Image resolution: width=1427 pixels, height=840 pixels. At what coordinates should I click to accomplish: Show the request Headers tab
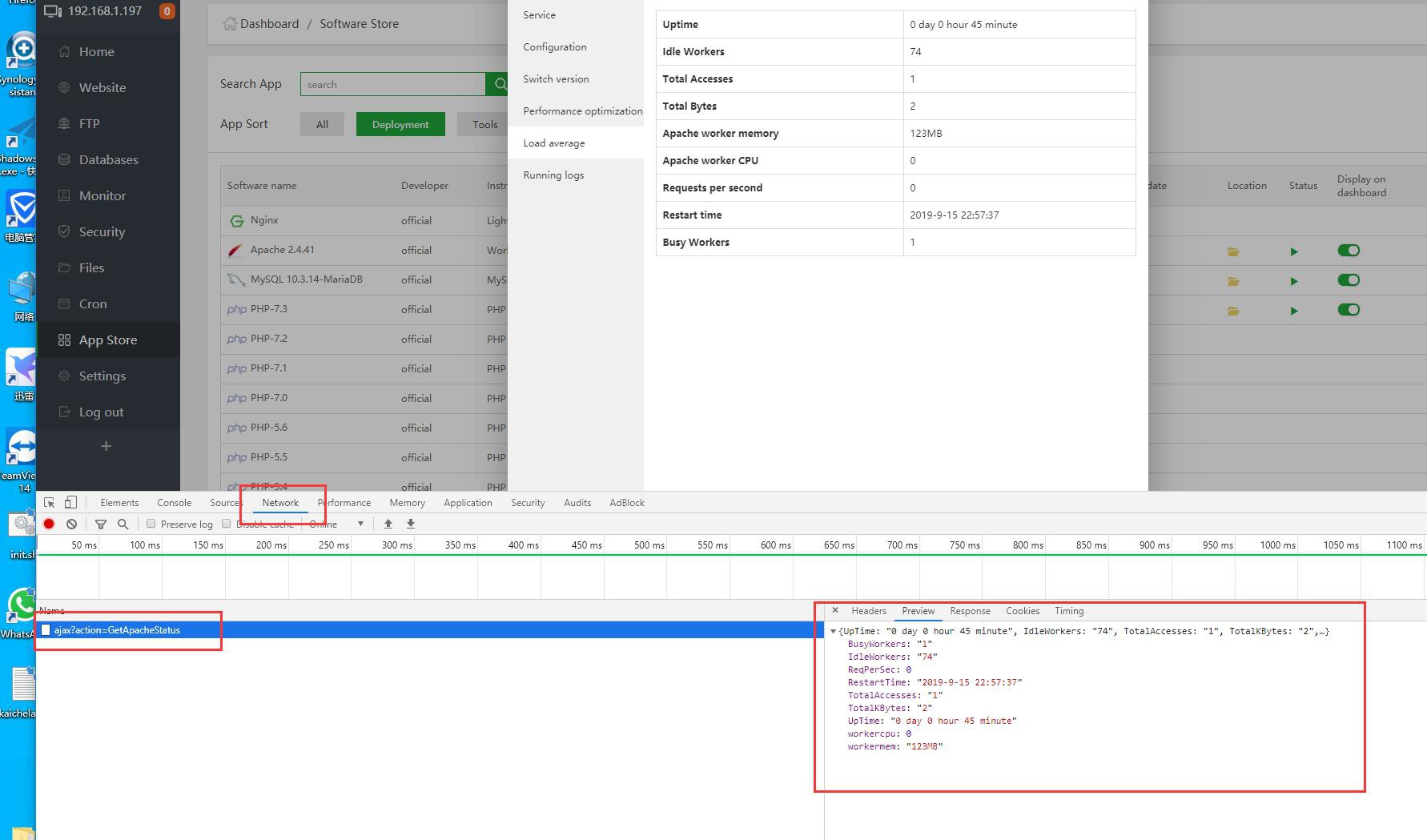[869, 611]
